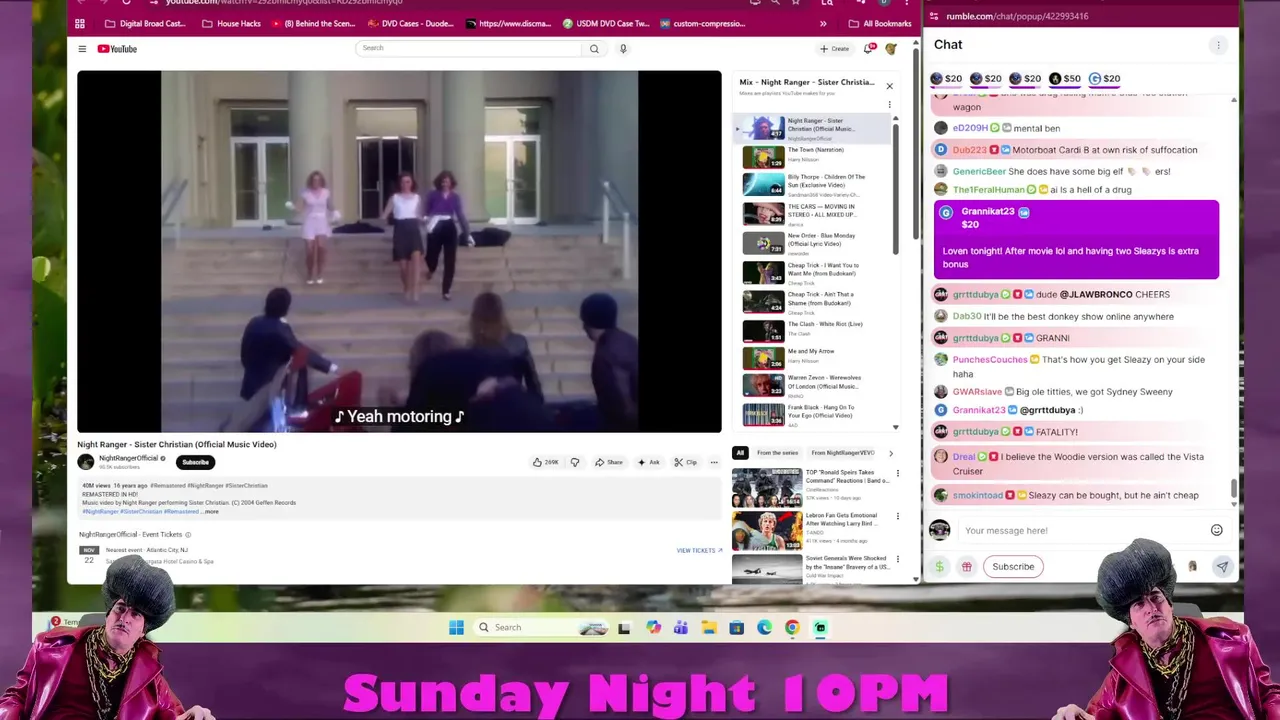Screen dimensions: 1280x720
Task: Play Cheap Trick I Want You to Want Me
Action: (x=812, y=273)
